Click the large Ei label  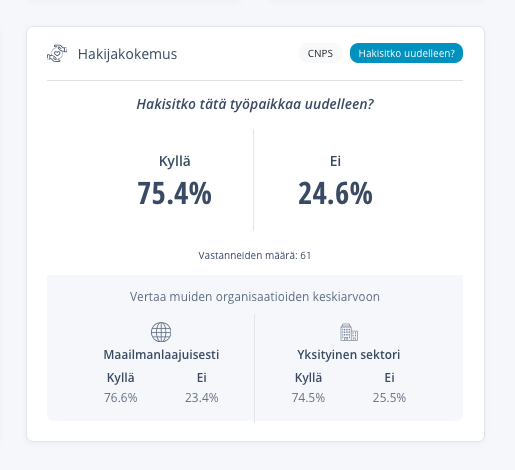(x=335, y=161)
